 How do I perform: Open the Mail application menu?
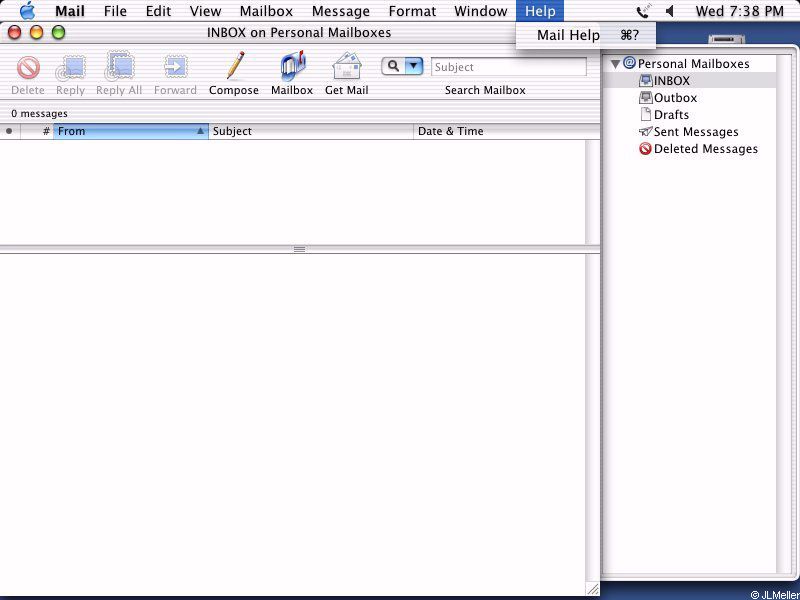[x=70, y=11]
